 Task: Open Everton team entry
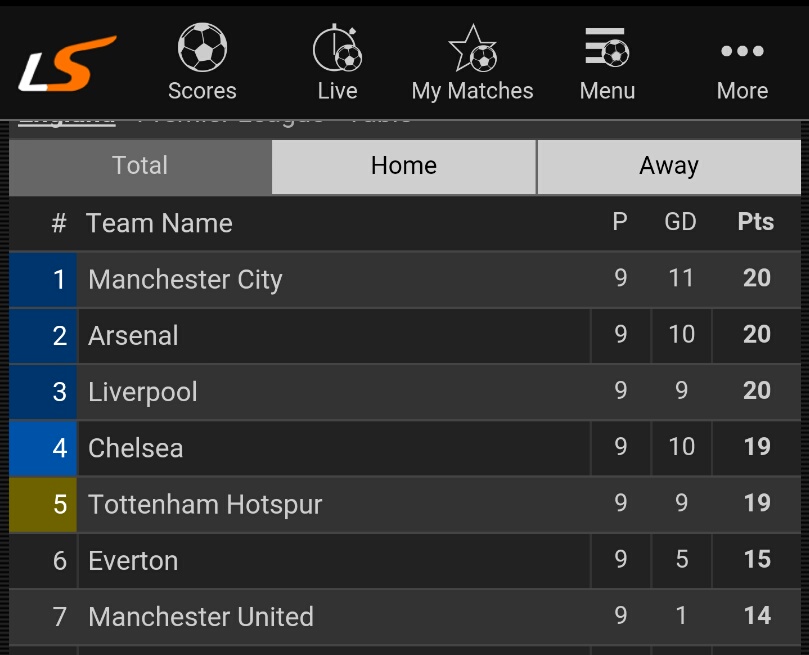133,560
